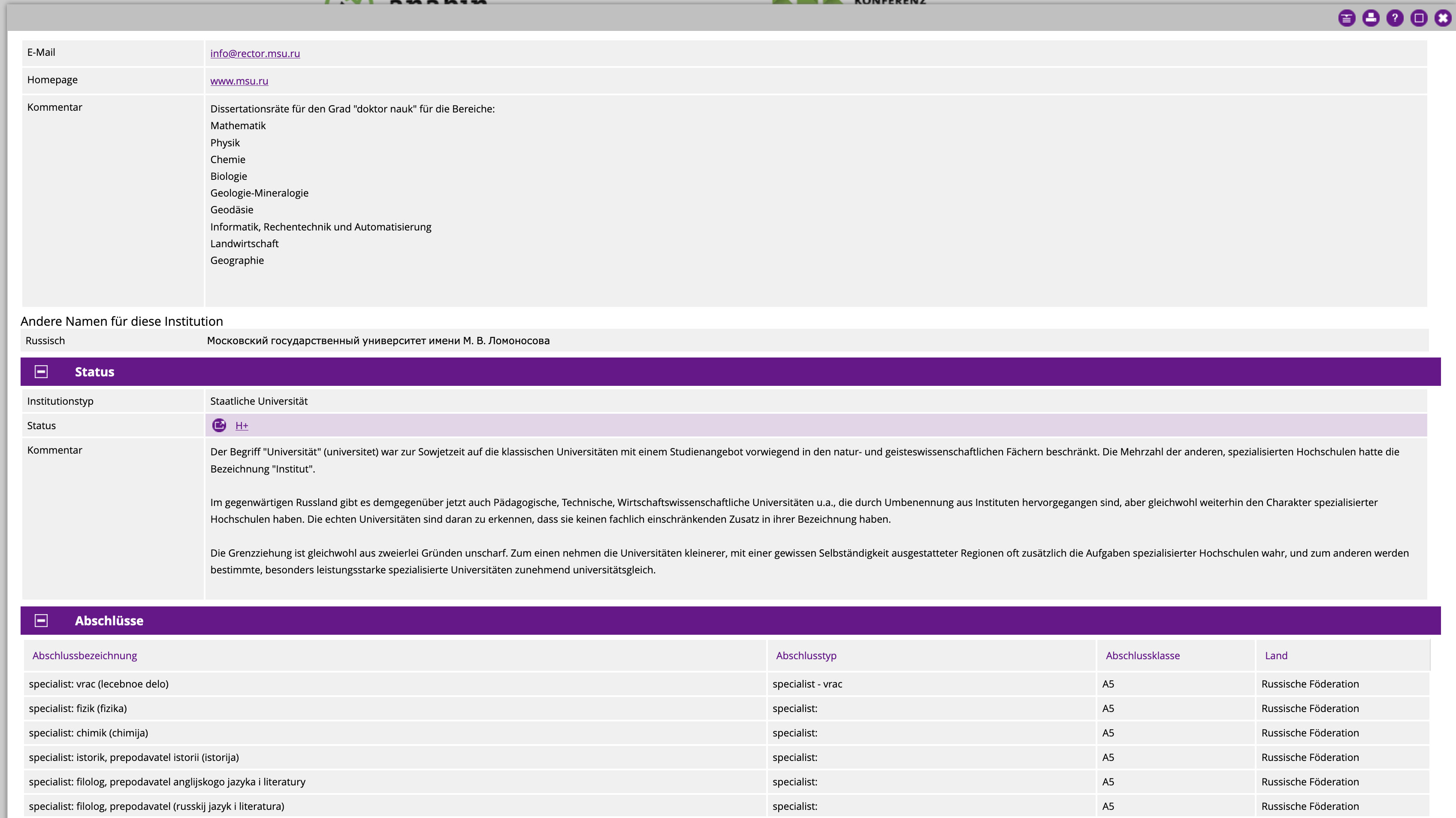Click the Status section header title

[94, 371]
